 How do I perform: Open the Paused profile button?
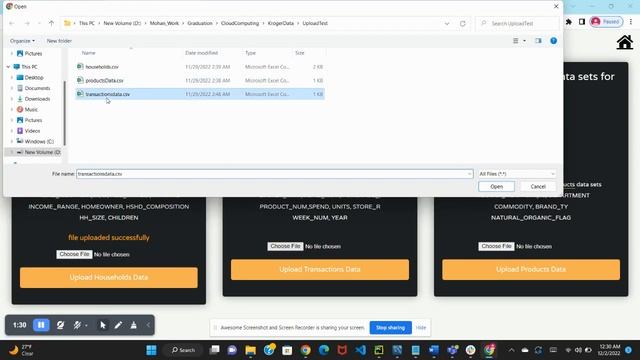pyautogui.click(x=606, y=22)
